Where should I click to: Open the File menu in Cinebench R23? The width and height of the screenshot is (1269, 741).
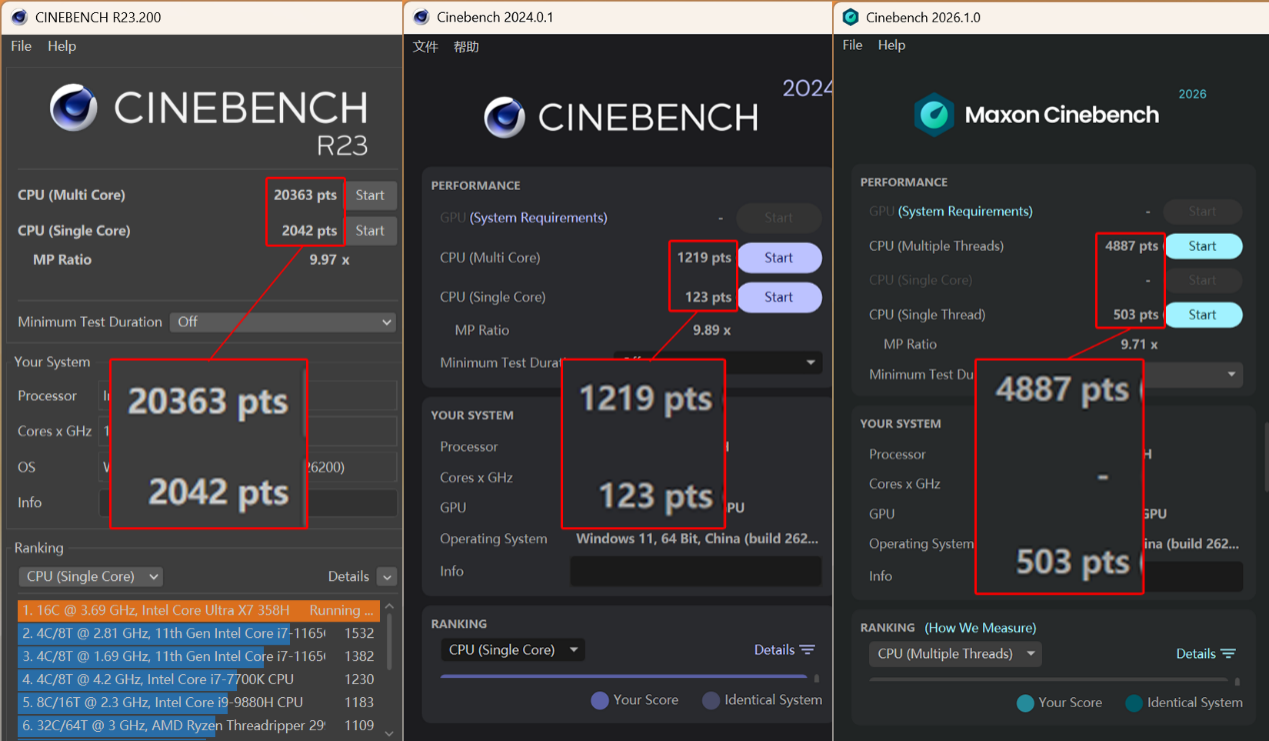pos(21,46)
